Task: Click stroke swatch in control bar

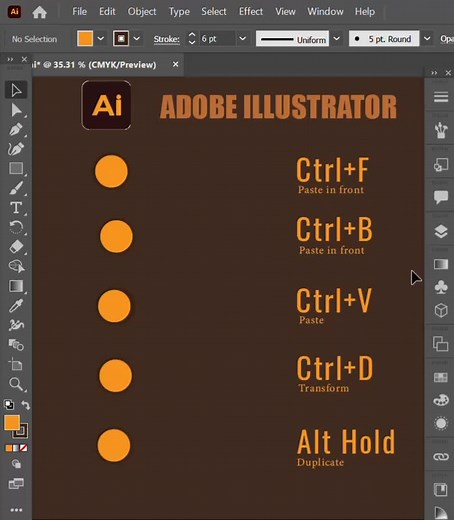Action: coord(121,39)
